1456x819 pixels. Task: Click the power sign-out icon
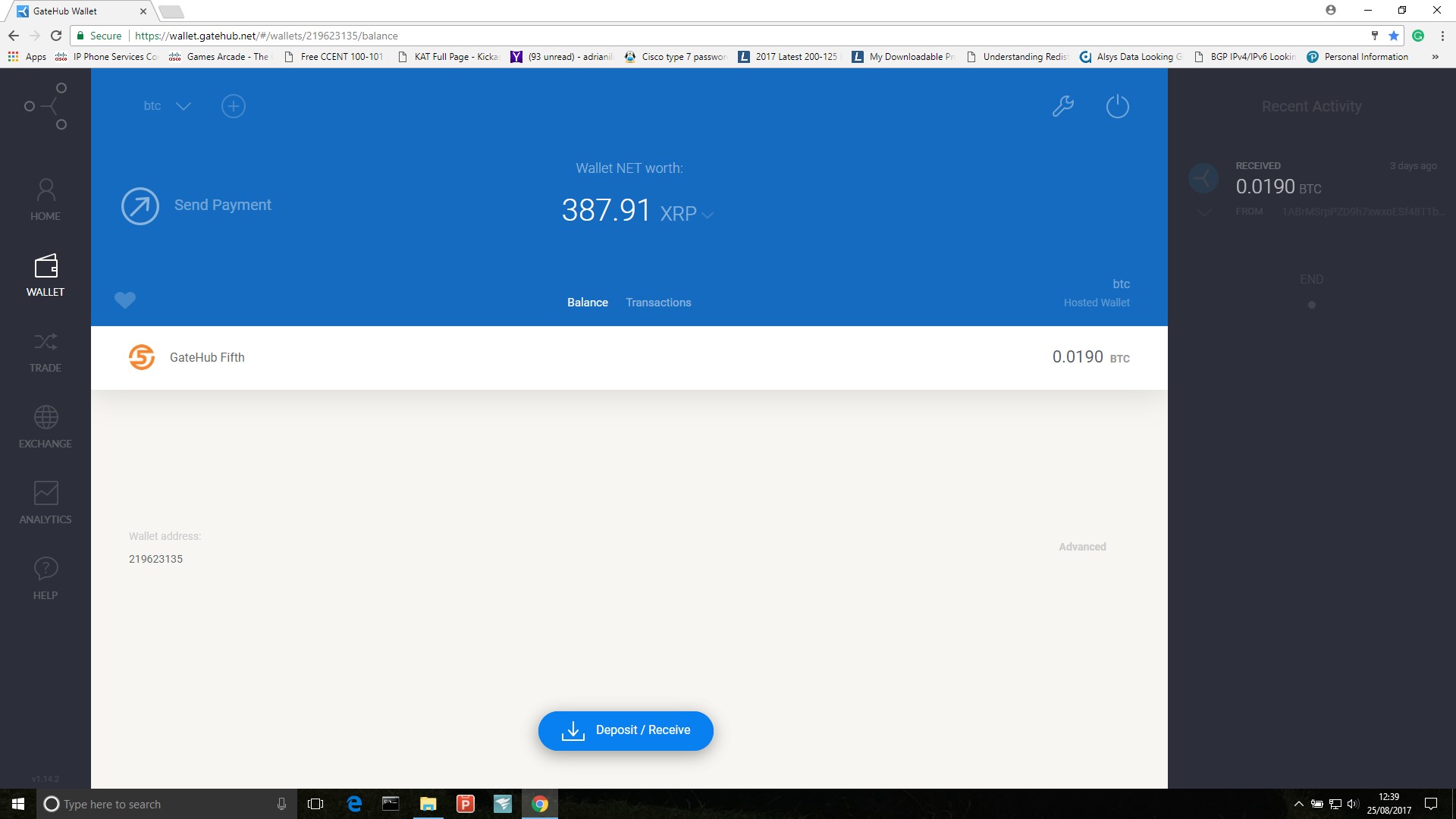pyautogui.click(x=1118, y=106)
